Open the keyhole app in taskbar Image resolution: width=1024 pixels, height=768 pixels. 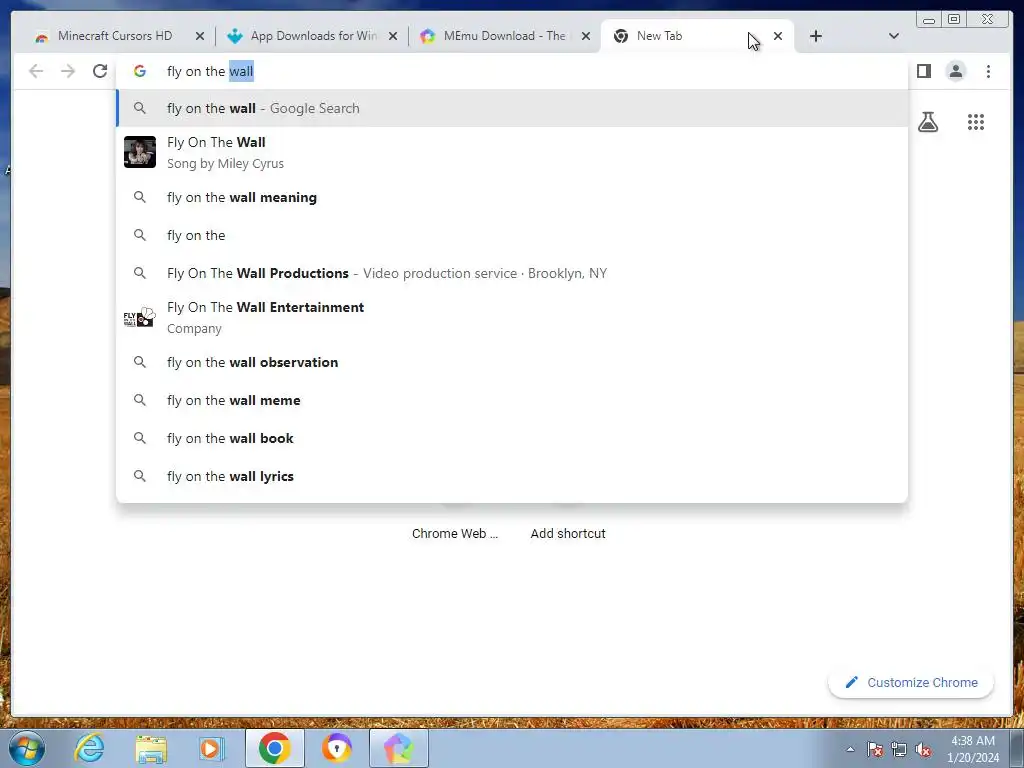coord(336,748)
